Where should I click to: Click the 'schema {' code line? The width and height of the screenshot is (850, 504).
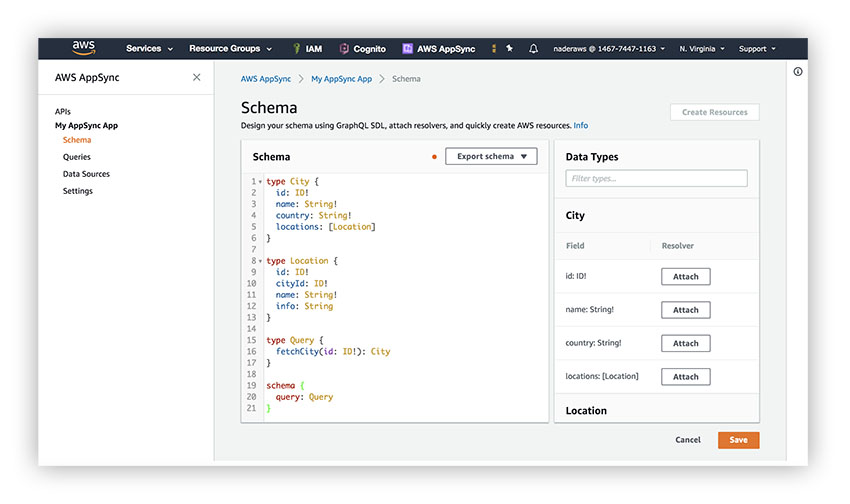coord(286,385)
